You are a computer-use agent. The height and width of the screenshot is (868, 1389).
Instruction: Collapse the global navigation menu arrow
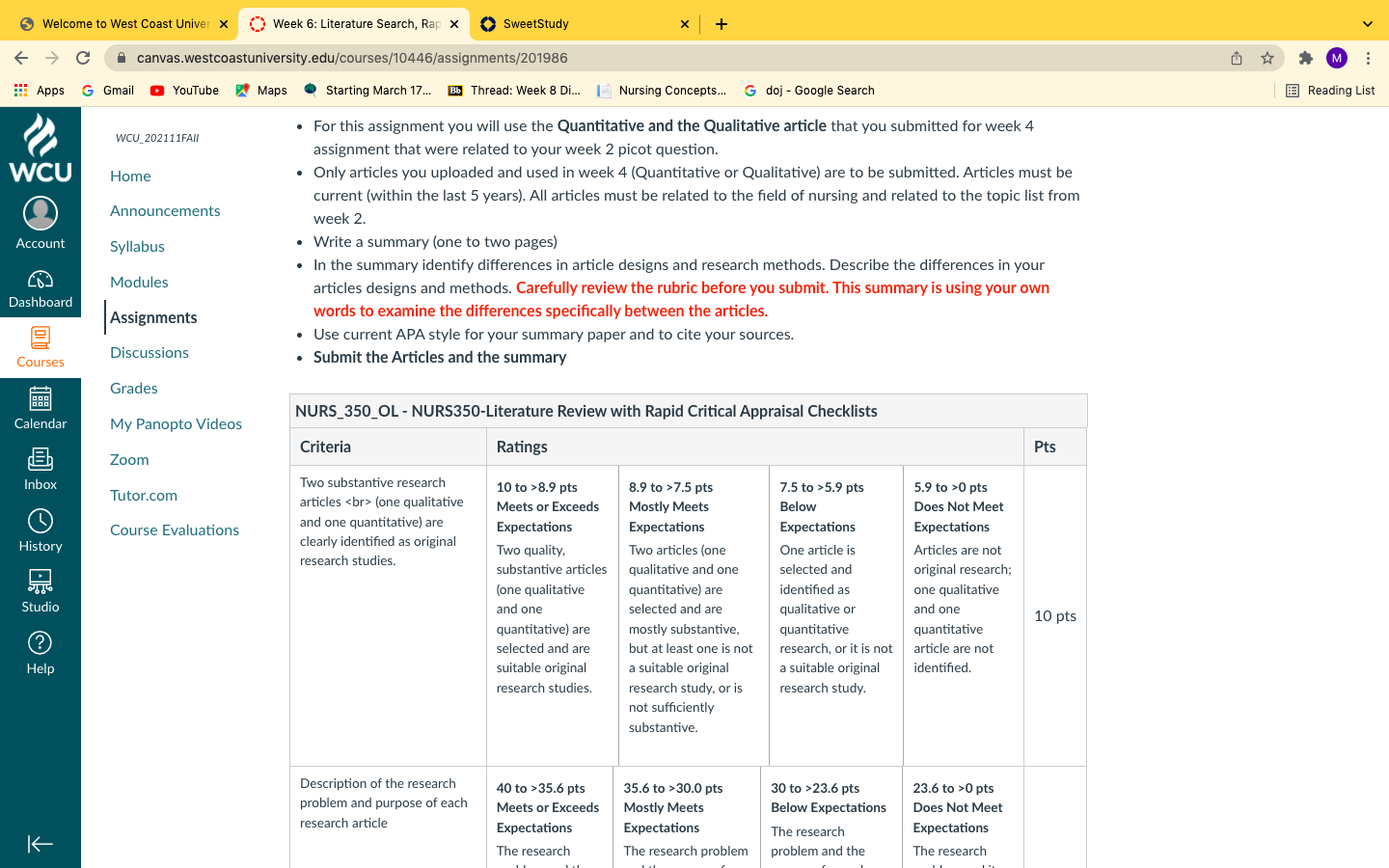tap(41, 844)
